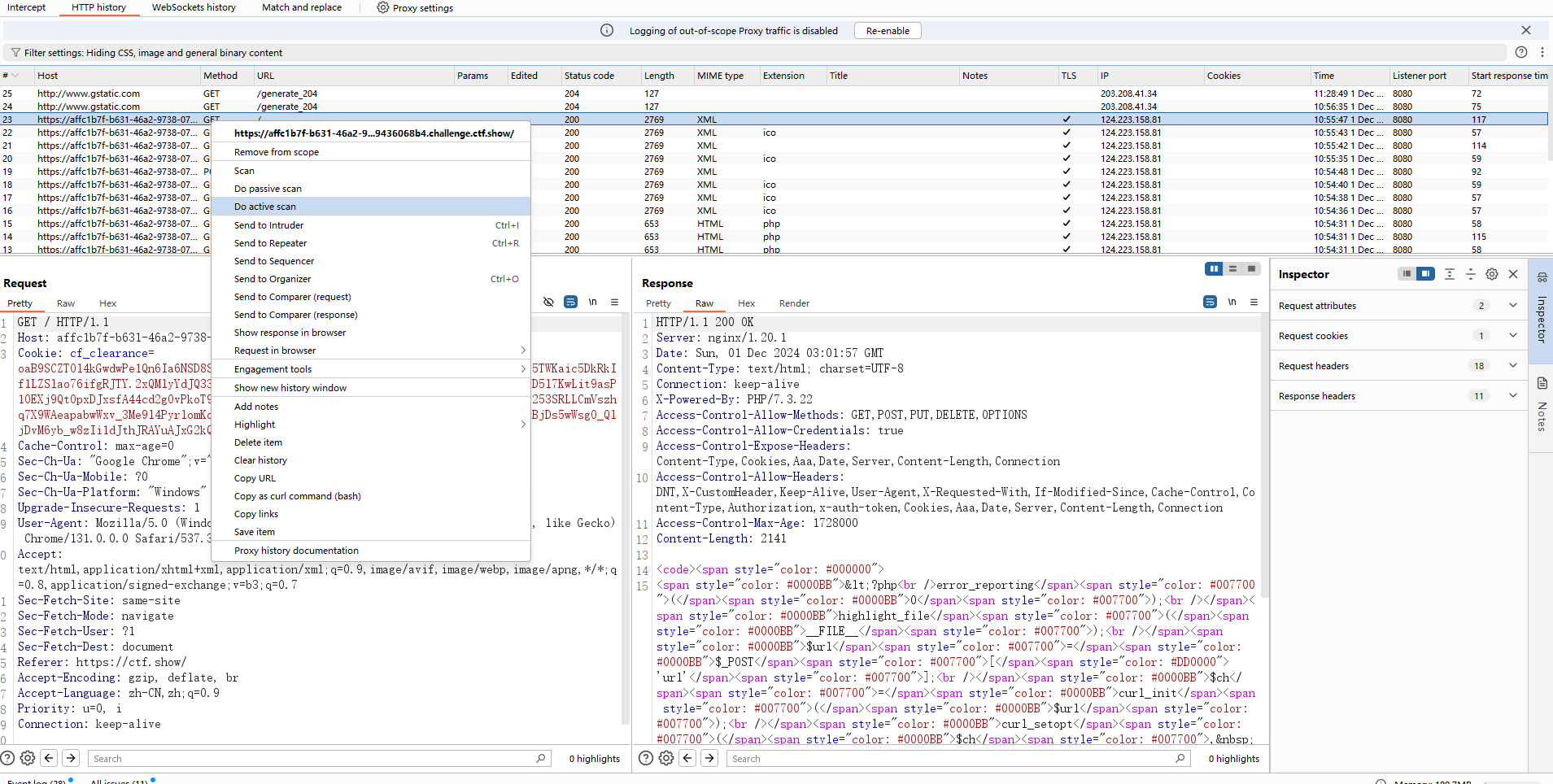
Task: Set Inspector to left-docked layout icon
Action: pyautogui.click(x=1407, y=274)
